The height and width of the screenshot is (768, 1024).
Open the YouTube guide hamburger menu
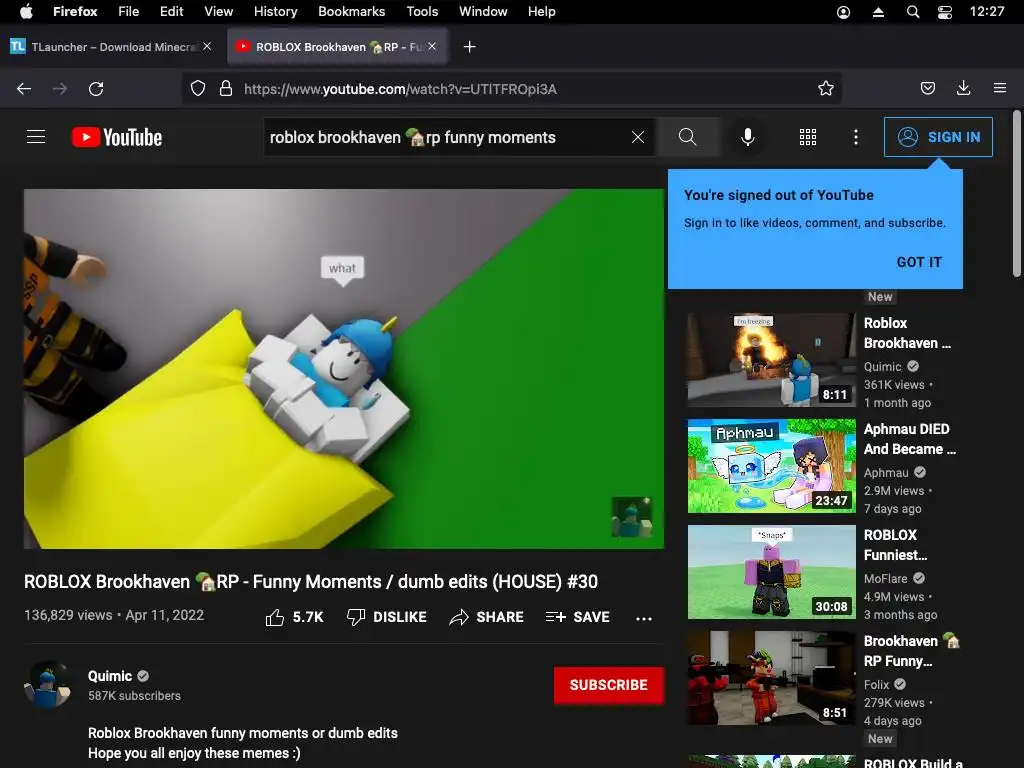pyautogui.click(x=36, y=136)
